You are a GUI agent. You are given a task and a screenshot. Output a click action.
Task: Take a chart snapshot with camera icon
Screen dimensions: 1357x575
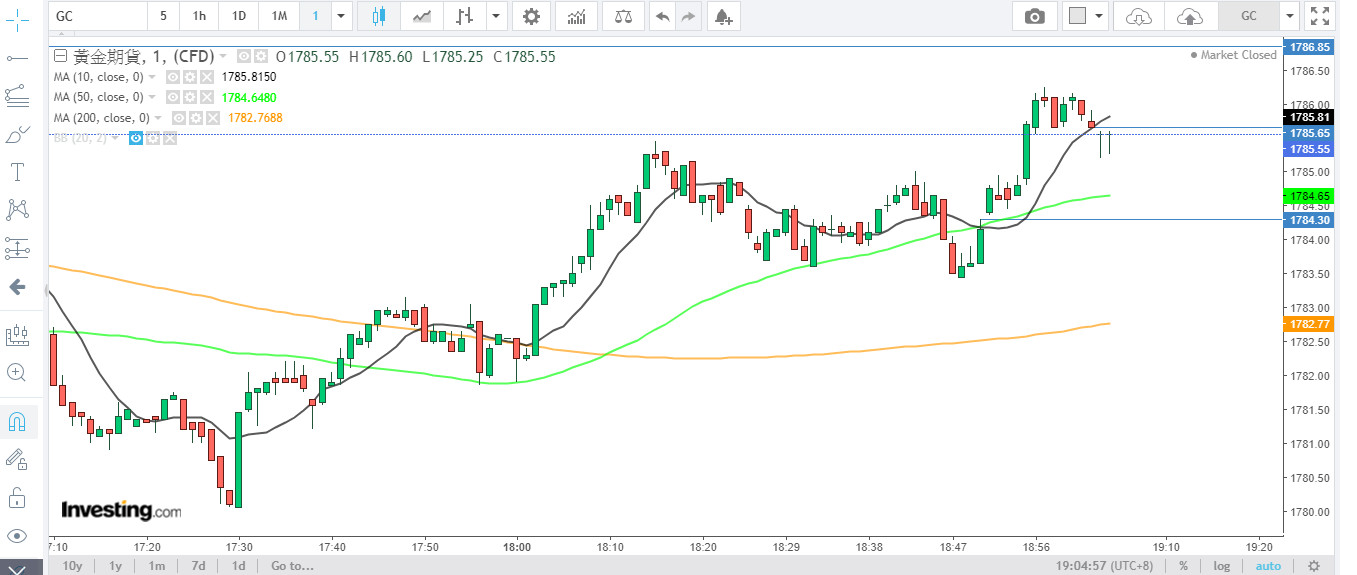[x=1035, y=16]
